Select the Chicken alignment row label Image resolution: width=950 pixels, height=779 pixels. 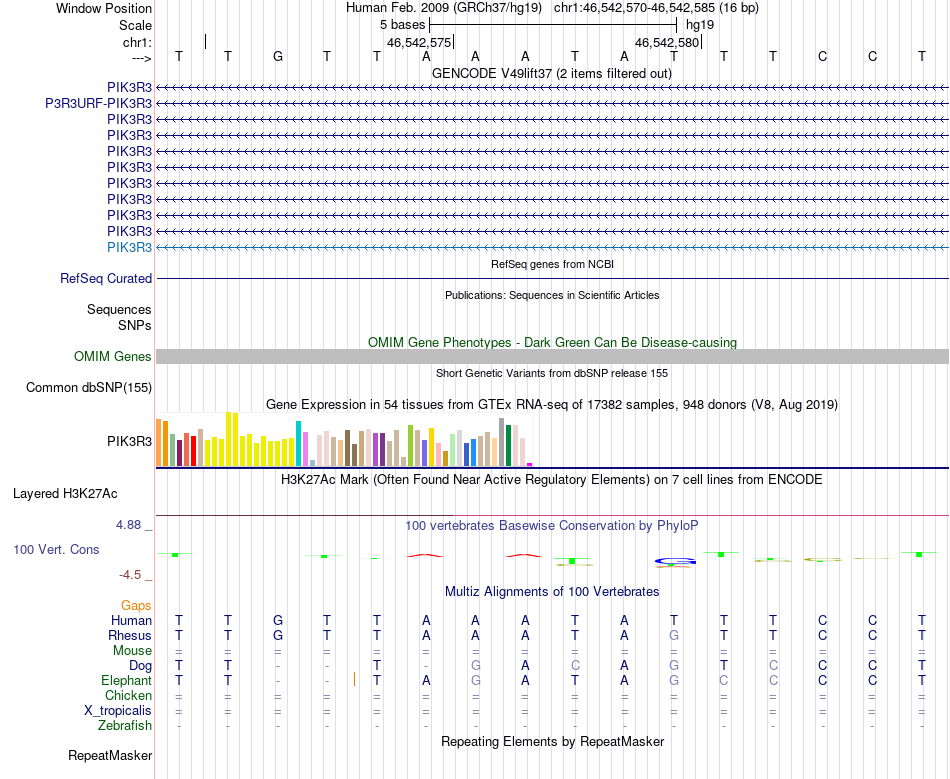128,695
